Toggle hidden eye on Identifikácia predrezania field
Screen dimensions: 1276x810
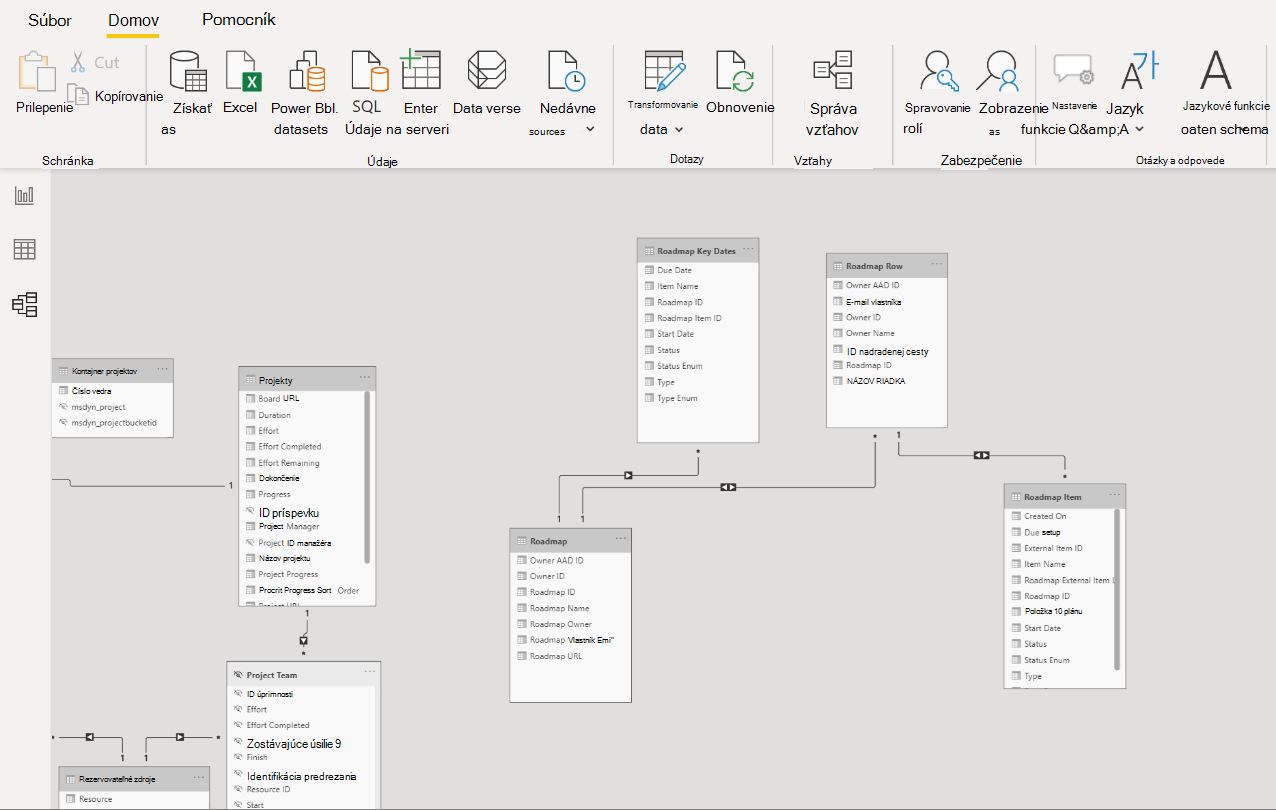[238, 775]
